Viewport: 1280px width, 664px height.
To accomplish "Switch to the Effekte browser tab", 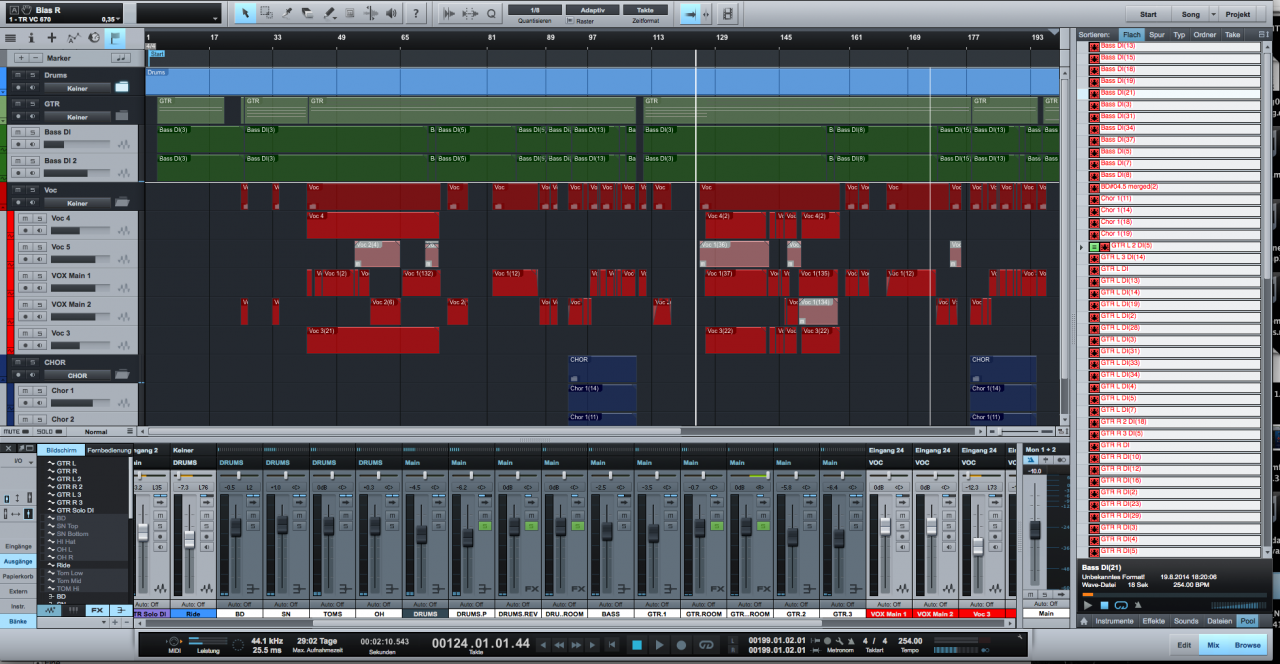I will click(x=1153, y=621).
